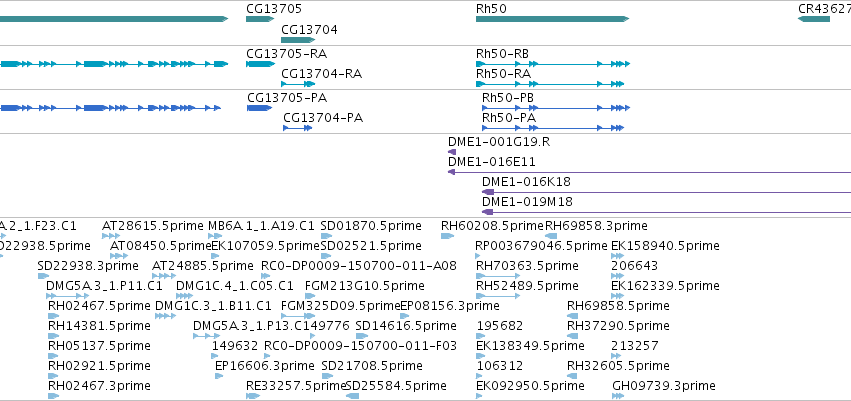Select EST EK107059.5prime
Viewport: 851px width, 401px height.
[217, 256]
